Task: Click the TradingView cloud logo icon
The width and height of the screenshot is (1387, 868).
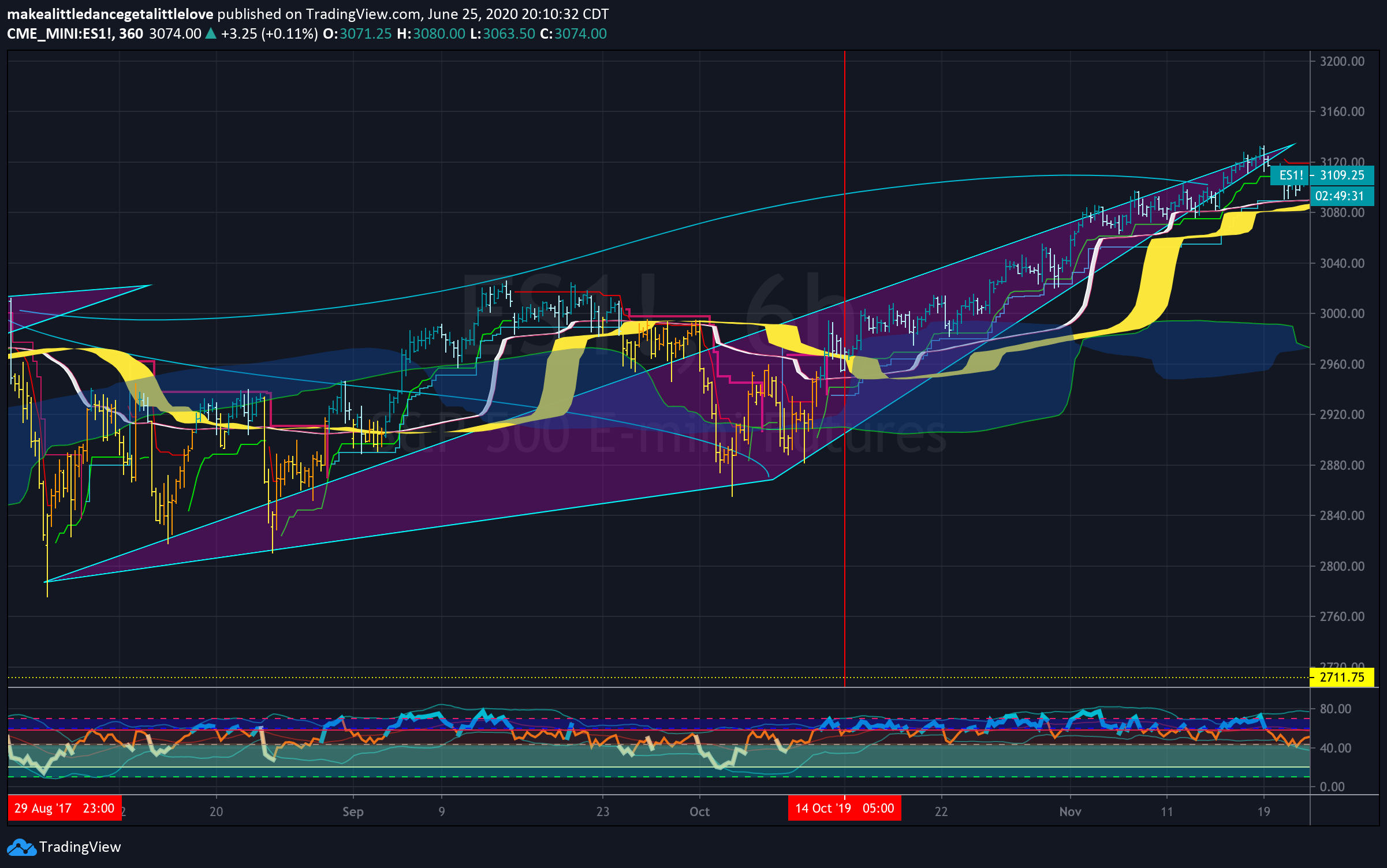Action: [21, 847]
